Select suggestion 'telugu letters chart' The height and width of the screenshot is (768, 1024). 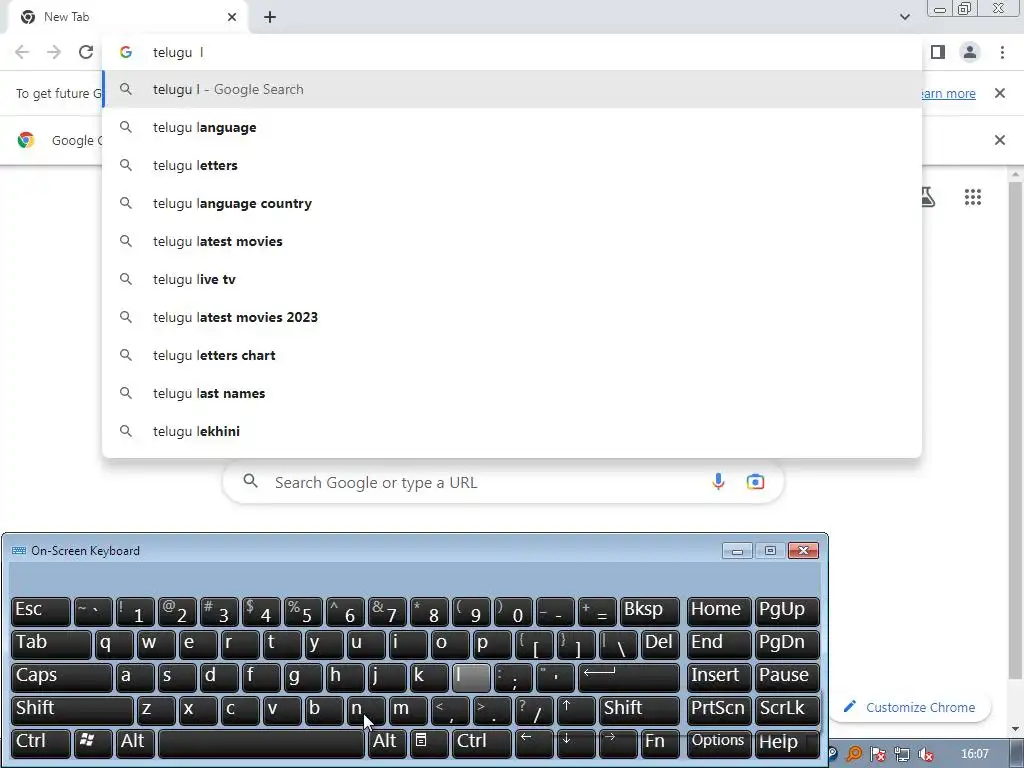pyautogui.click(x=512, y=355)
